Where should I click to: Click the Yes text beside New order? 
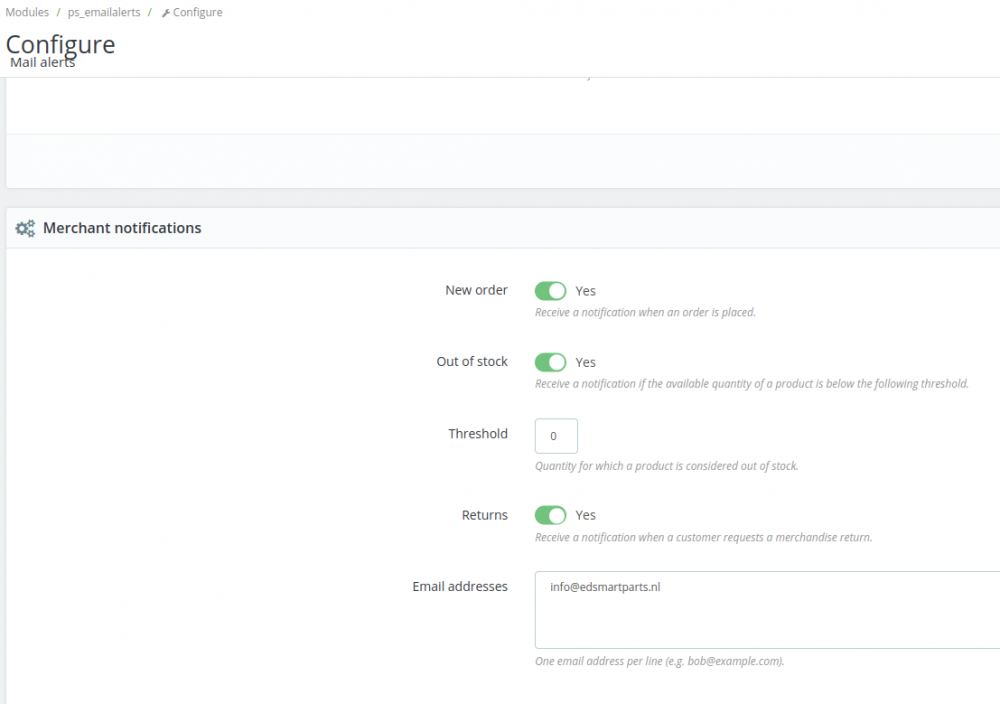coord(586,291)
